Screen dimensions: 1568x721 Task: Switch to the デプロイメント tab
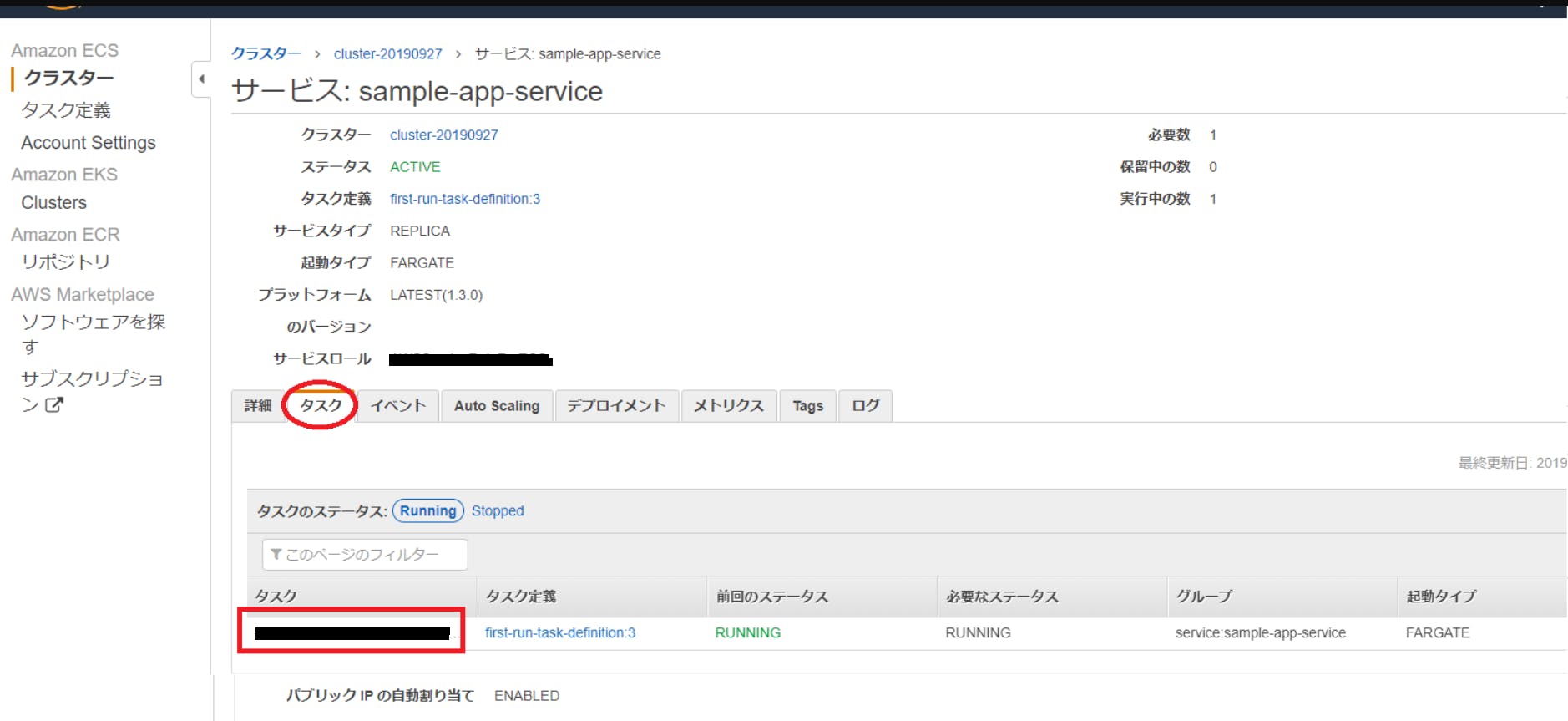click(616, 406)
